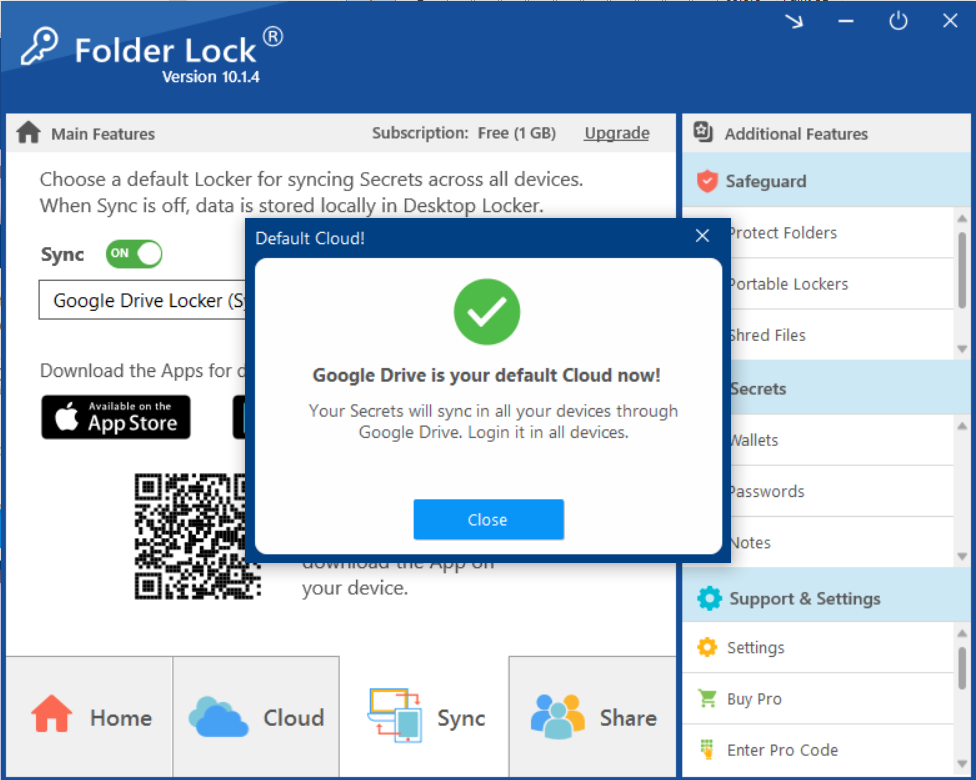Click the Buy Pro shopping cart icon
Image resolution: width=976 pixels, height=780 pixels.
pos(707,698)
